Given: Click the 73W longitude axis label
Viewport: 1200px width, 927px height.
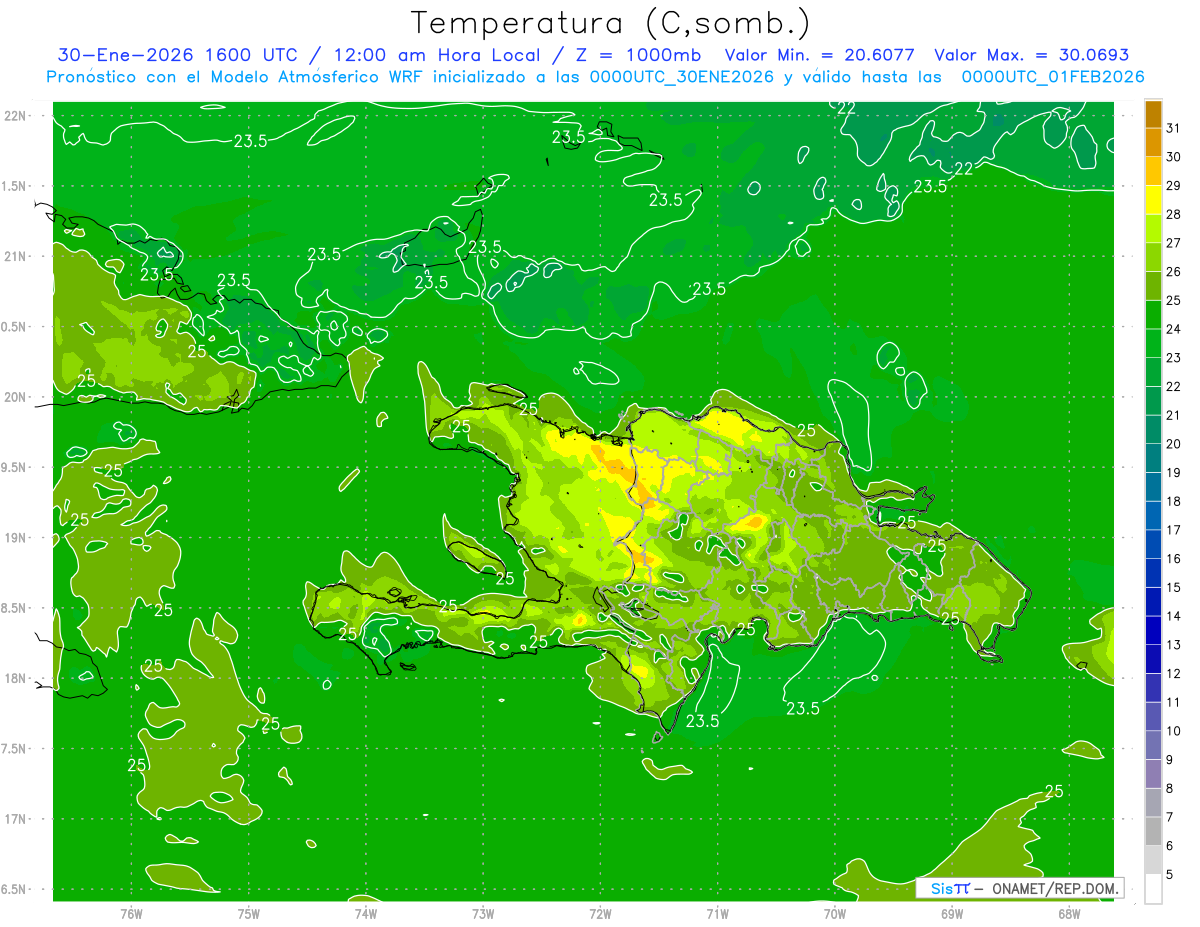Looking at the screenshot, I should 483,913.
